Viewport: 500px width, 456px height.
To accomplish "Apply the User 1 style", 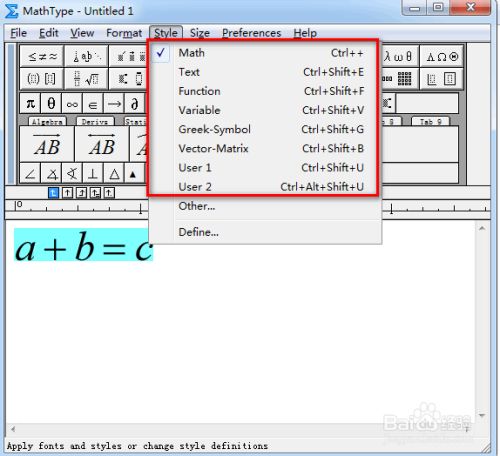I will 264,168.
